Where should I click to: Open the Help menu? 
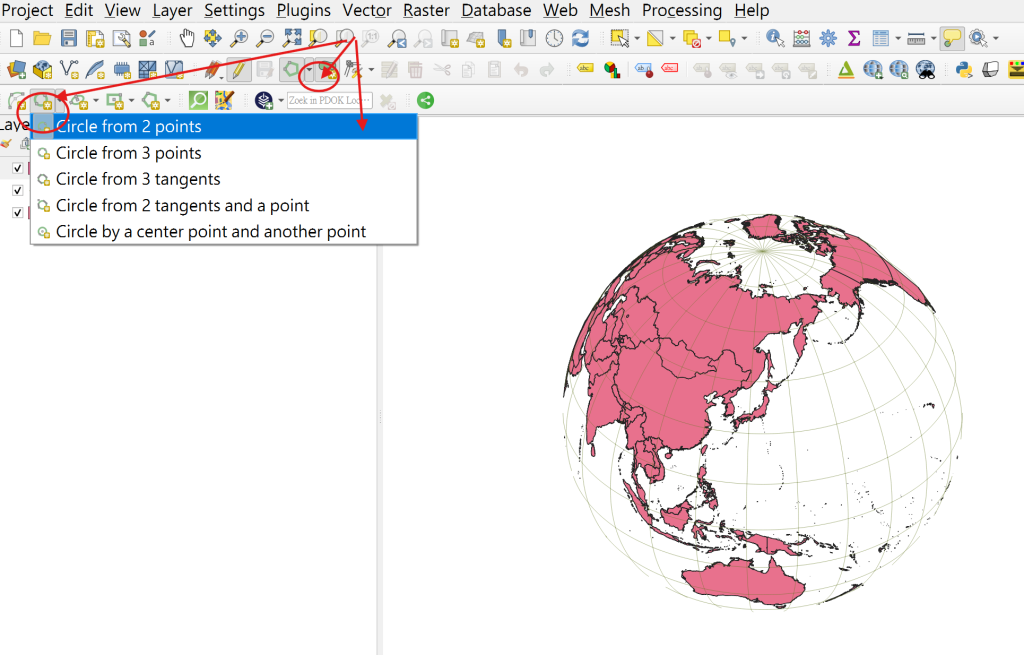pyautogui.click(x=752, y=10)
